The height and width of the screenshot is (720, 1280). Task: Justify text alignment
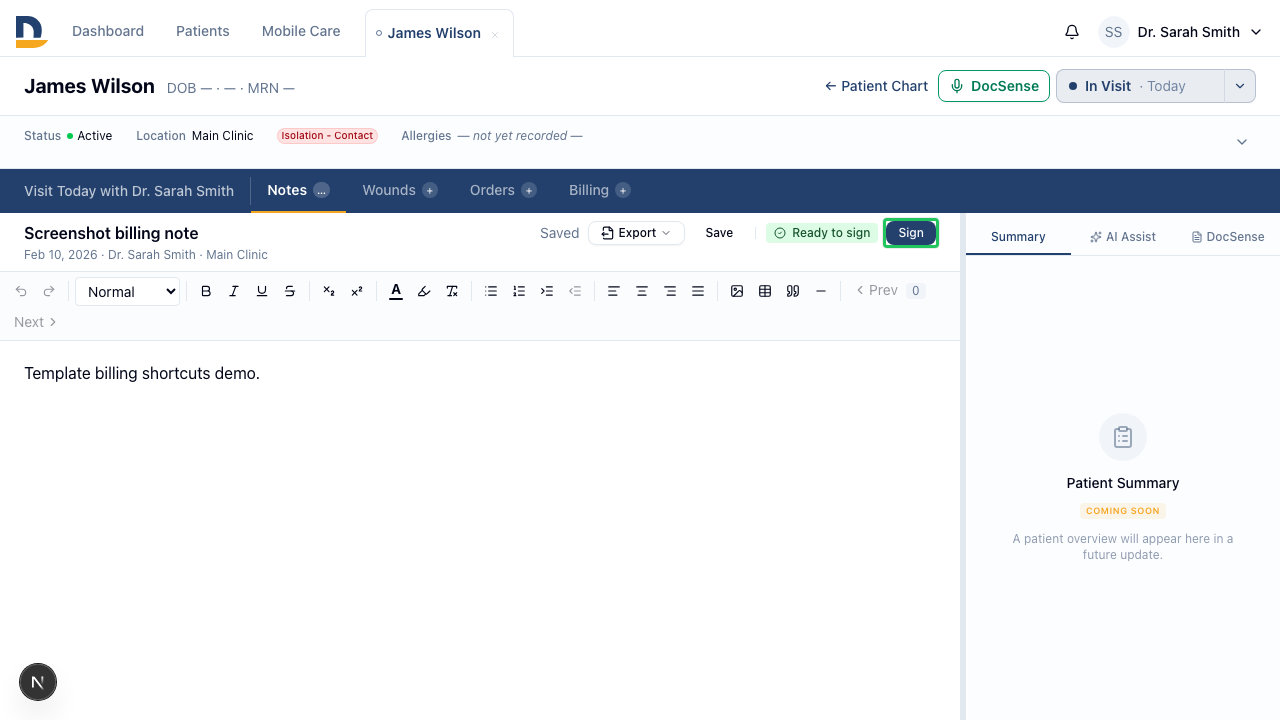[698, 291]
